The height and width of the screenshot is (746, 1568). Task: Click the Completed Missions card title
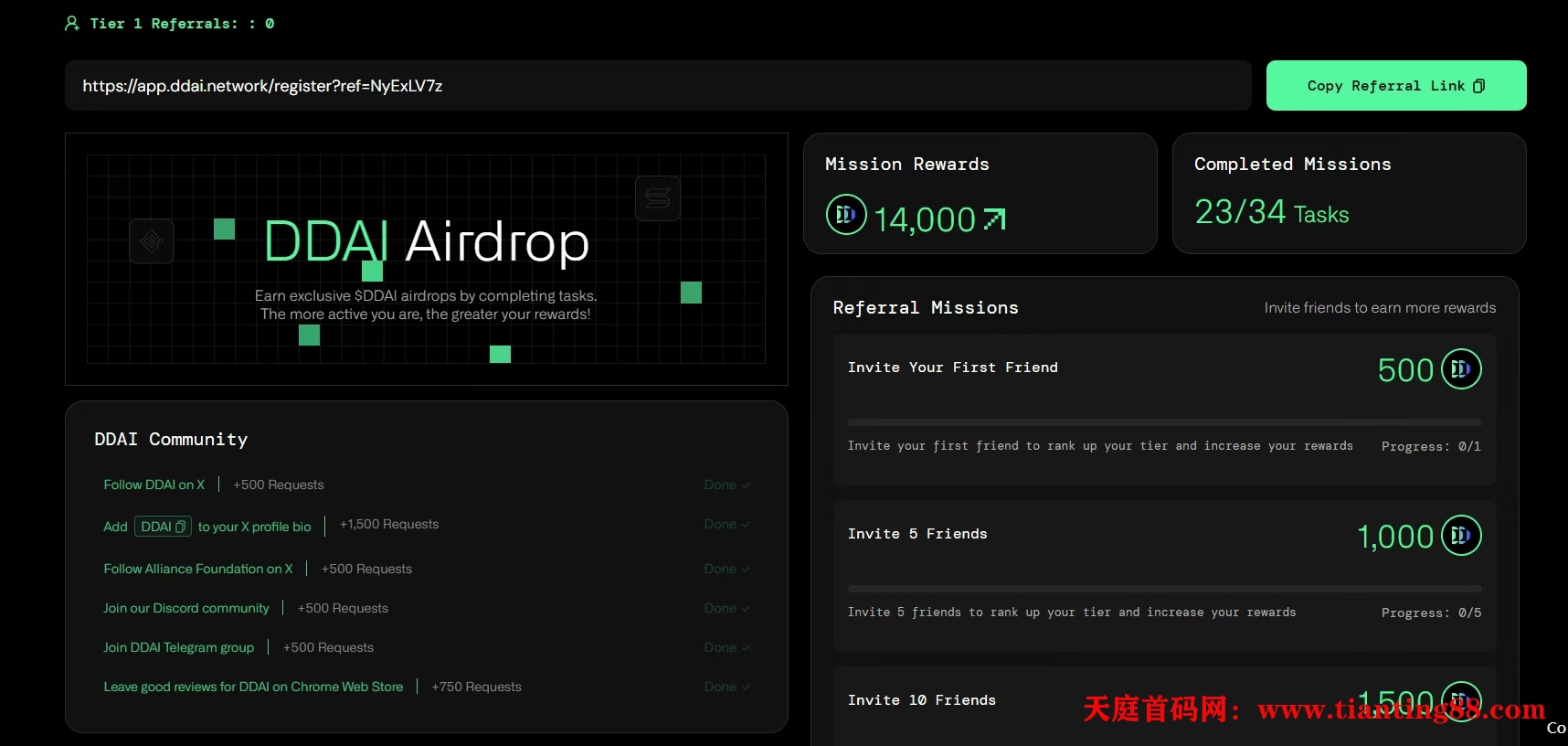pos(1293,165)
